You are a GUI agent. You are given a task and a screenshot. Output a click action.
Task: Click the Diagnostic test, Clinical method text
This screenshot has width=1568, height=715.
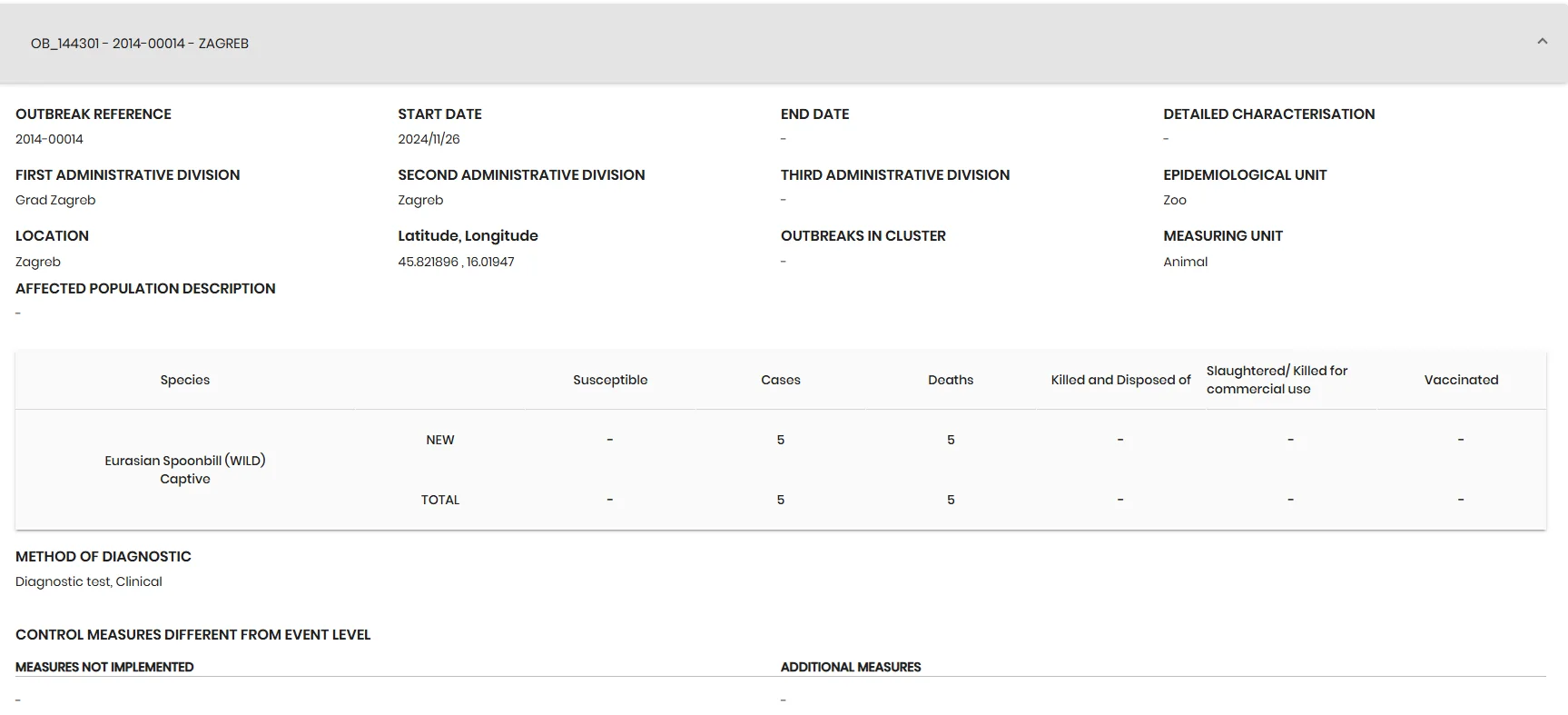point(89,581)
